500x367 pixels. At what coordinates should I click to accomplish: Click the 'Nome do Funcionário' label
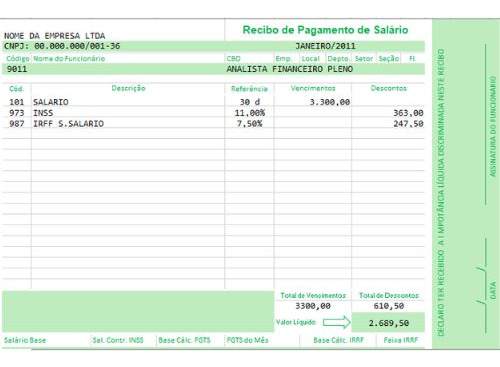coord(69,59)
